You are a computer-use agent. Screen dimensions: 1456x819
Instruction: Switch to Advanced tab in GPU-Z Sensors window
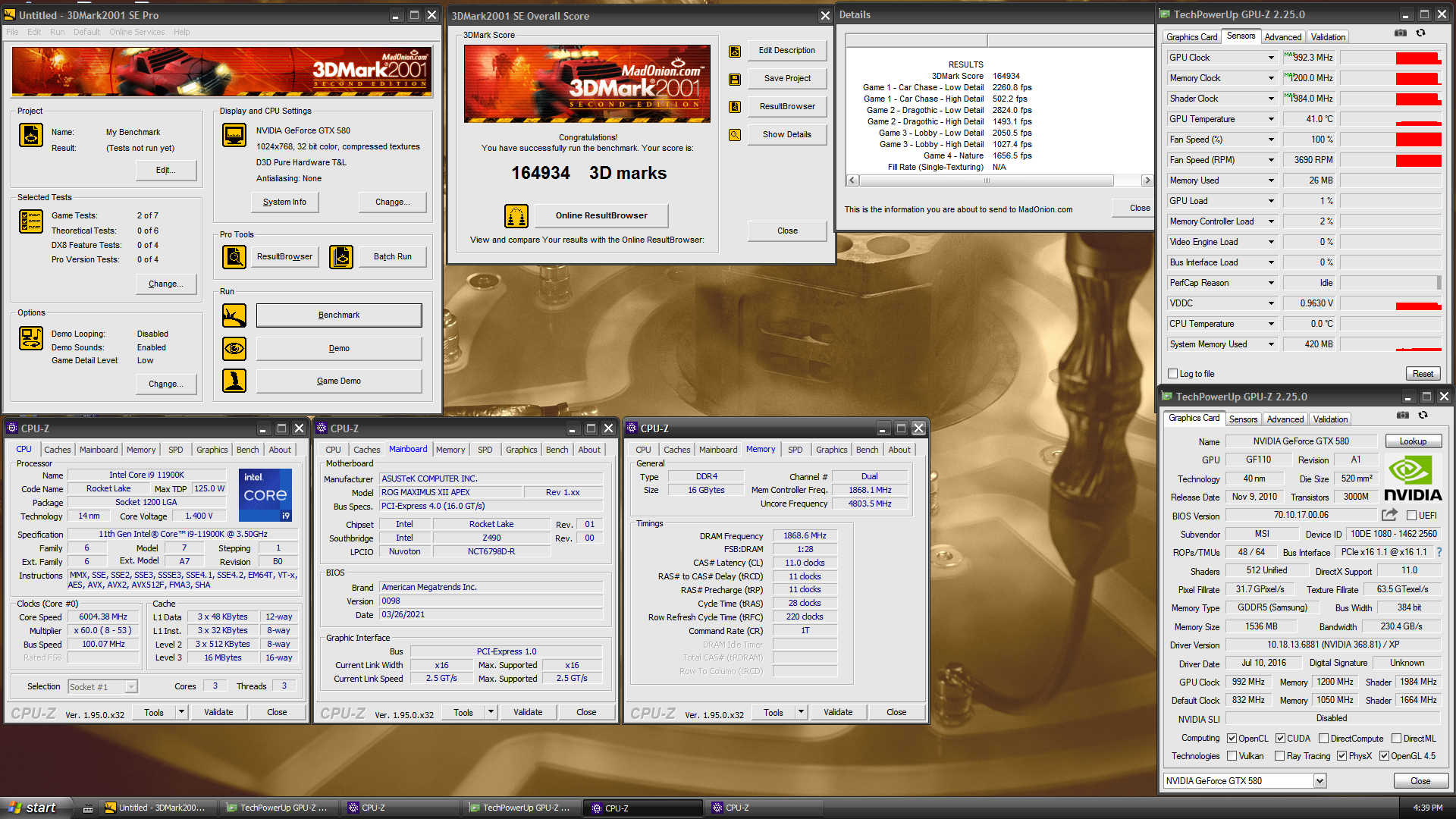pos(1283,37)
